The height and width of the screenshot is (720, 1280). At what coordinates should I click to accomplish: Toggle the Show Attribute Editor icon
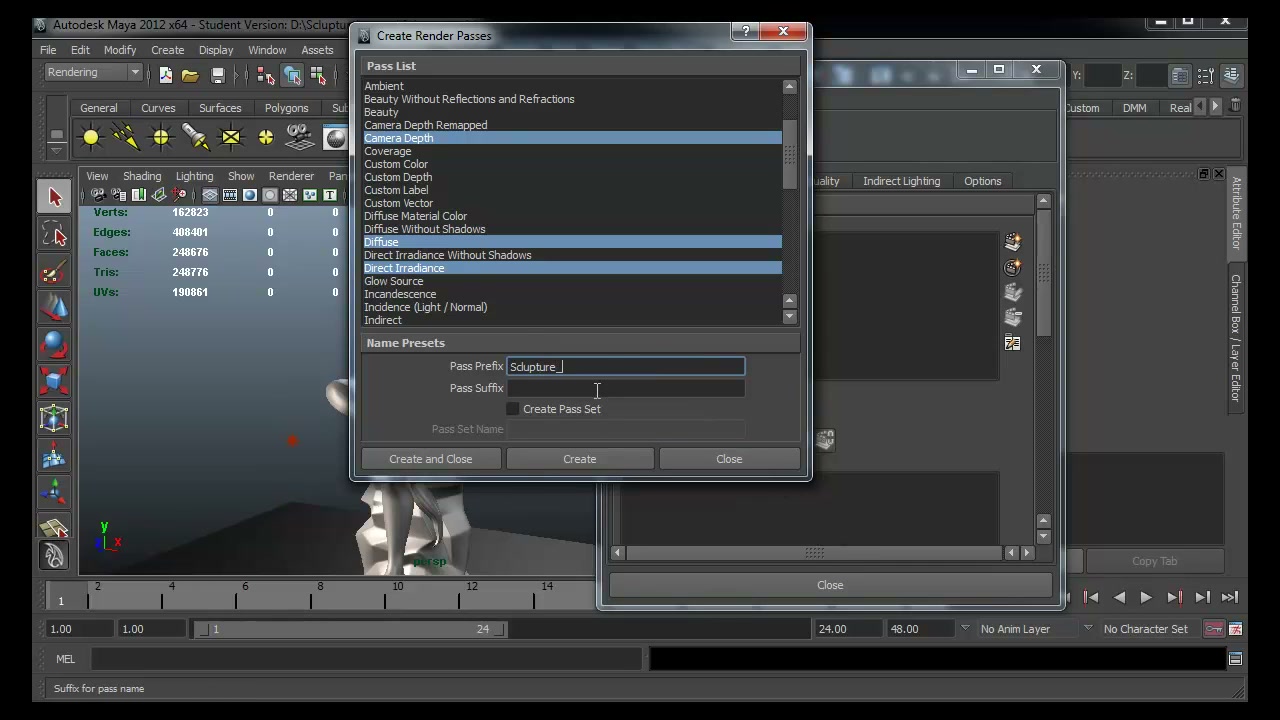pyautogui.click(x=1180, y=76)
